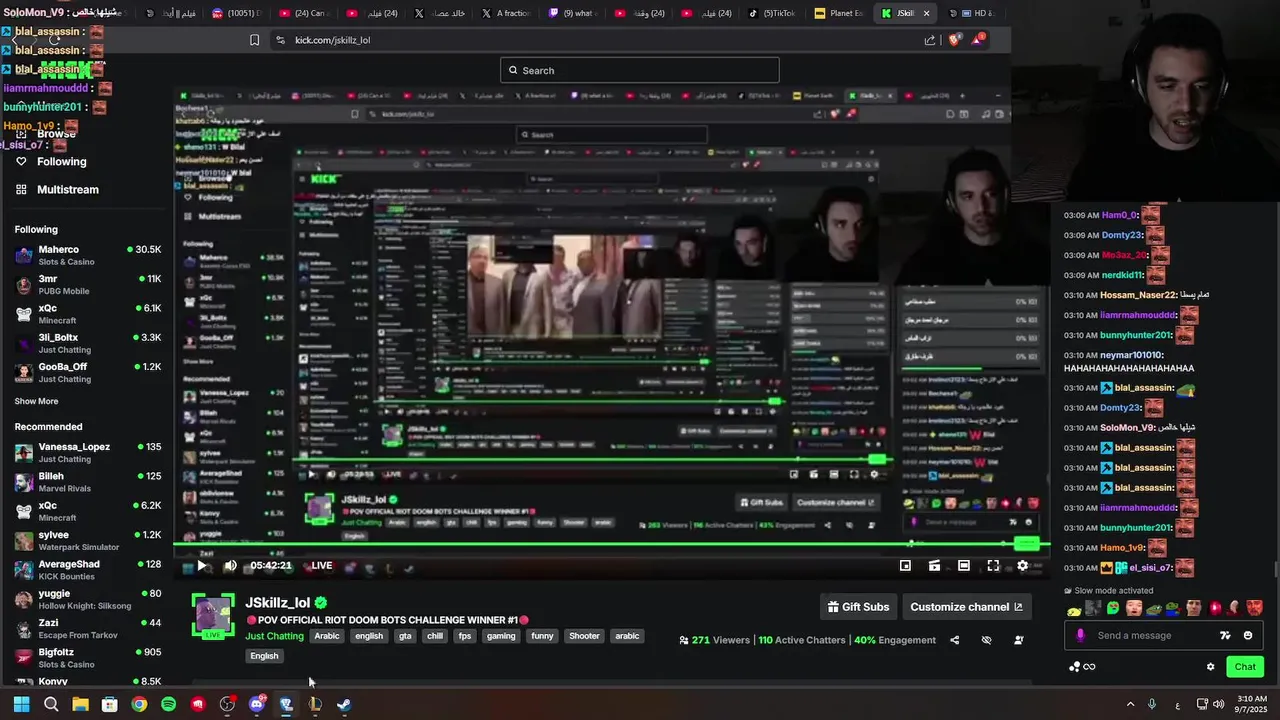Jump to LIVE in the player
The width and height of the screenshot is (1280, 720).
(x=321, y=566)
